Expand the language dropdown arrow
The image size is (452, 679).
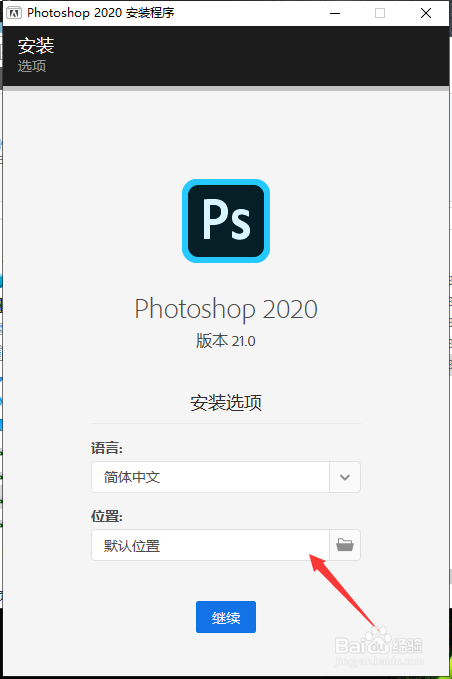tap(345, 477)
